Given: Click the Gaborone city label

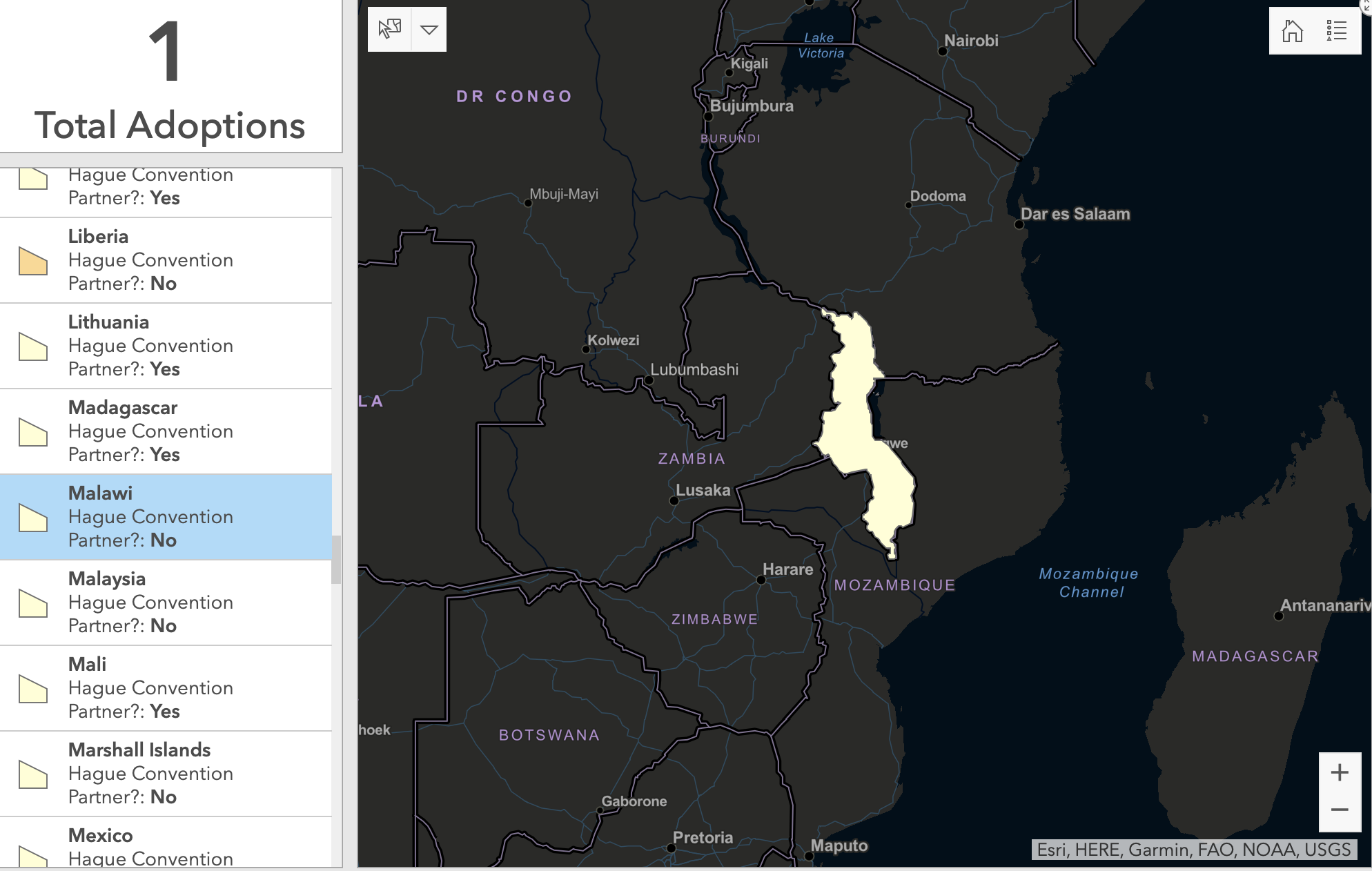Looking at the screenshot, I should 634,801.
